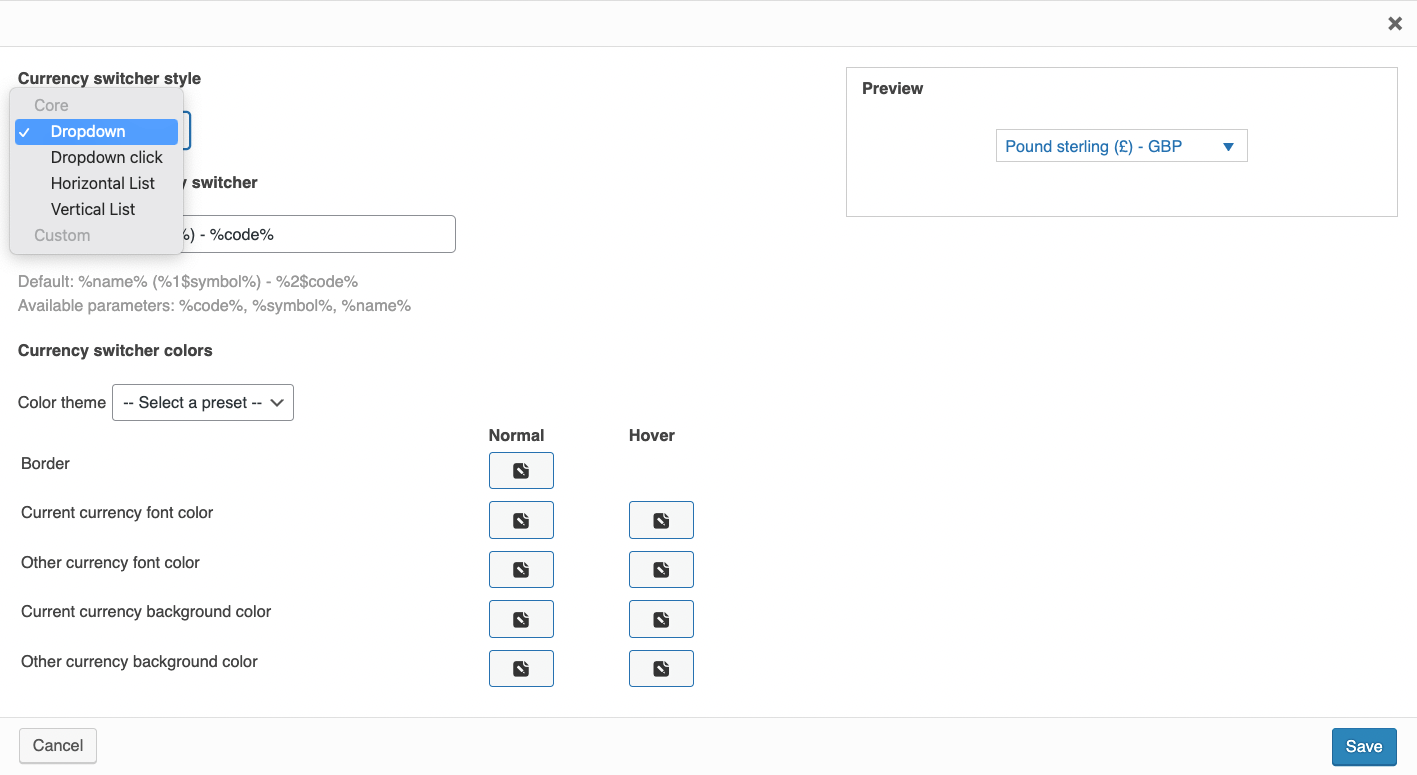Open the normal background color picker for other currency
Screen dimensions: 1417x775
521,668
